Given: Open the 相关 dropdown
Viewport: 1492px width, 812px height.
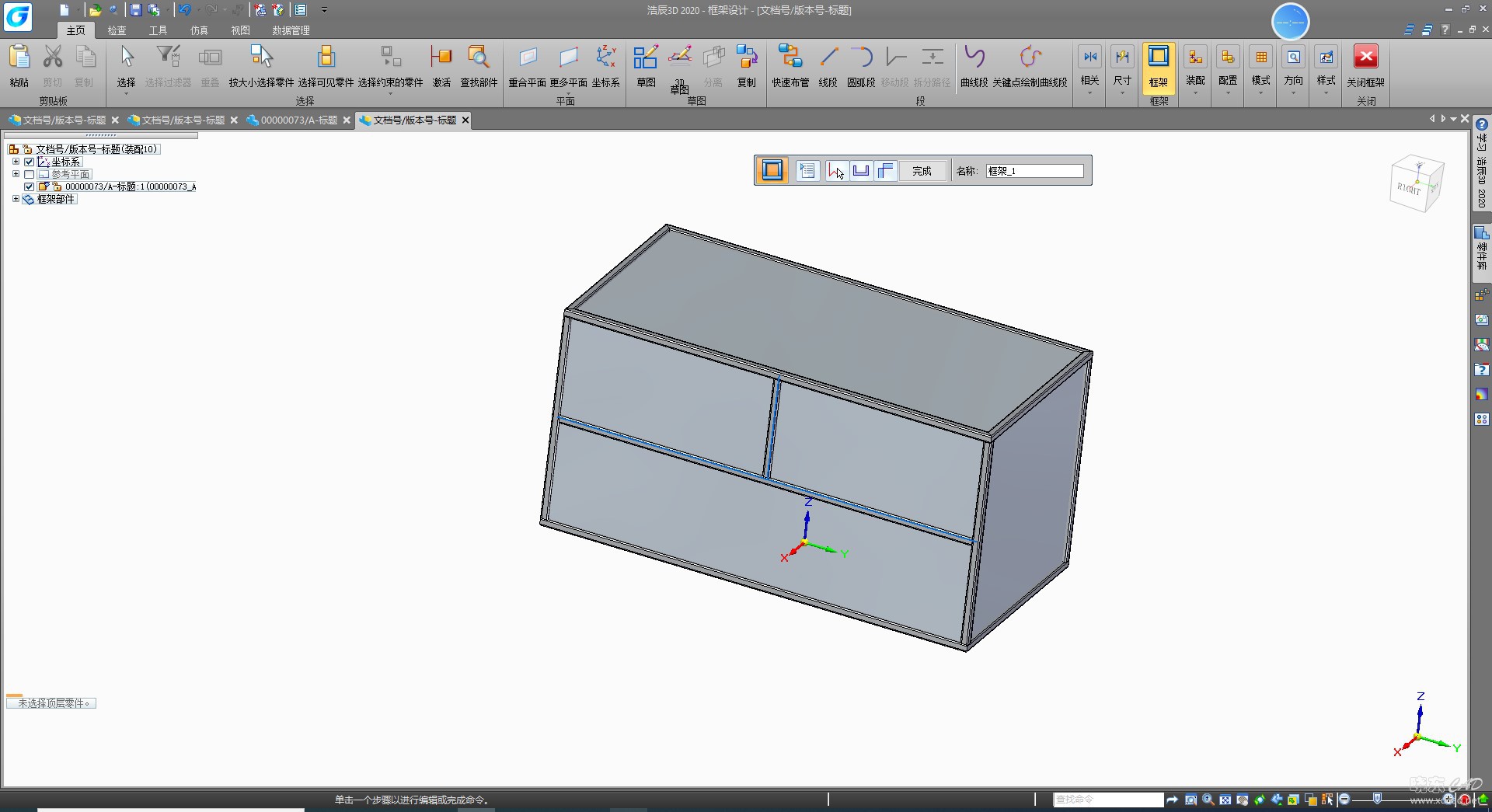Looking at the screenshot, I should [1089, 70].
